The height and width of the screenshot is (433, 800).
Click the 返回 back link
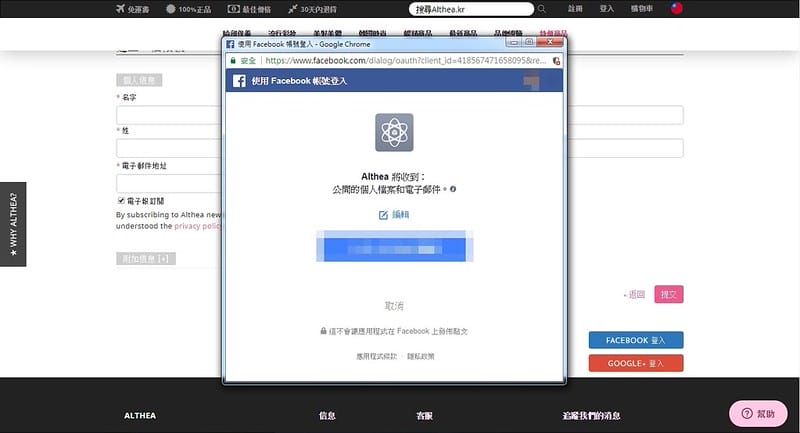click(635, 294)
